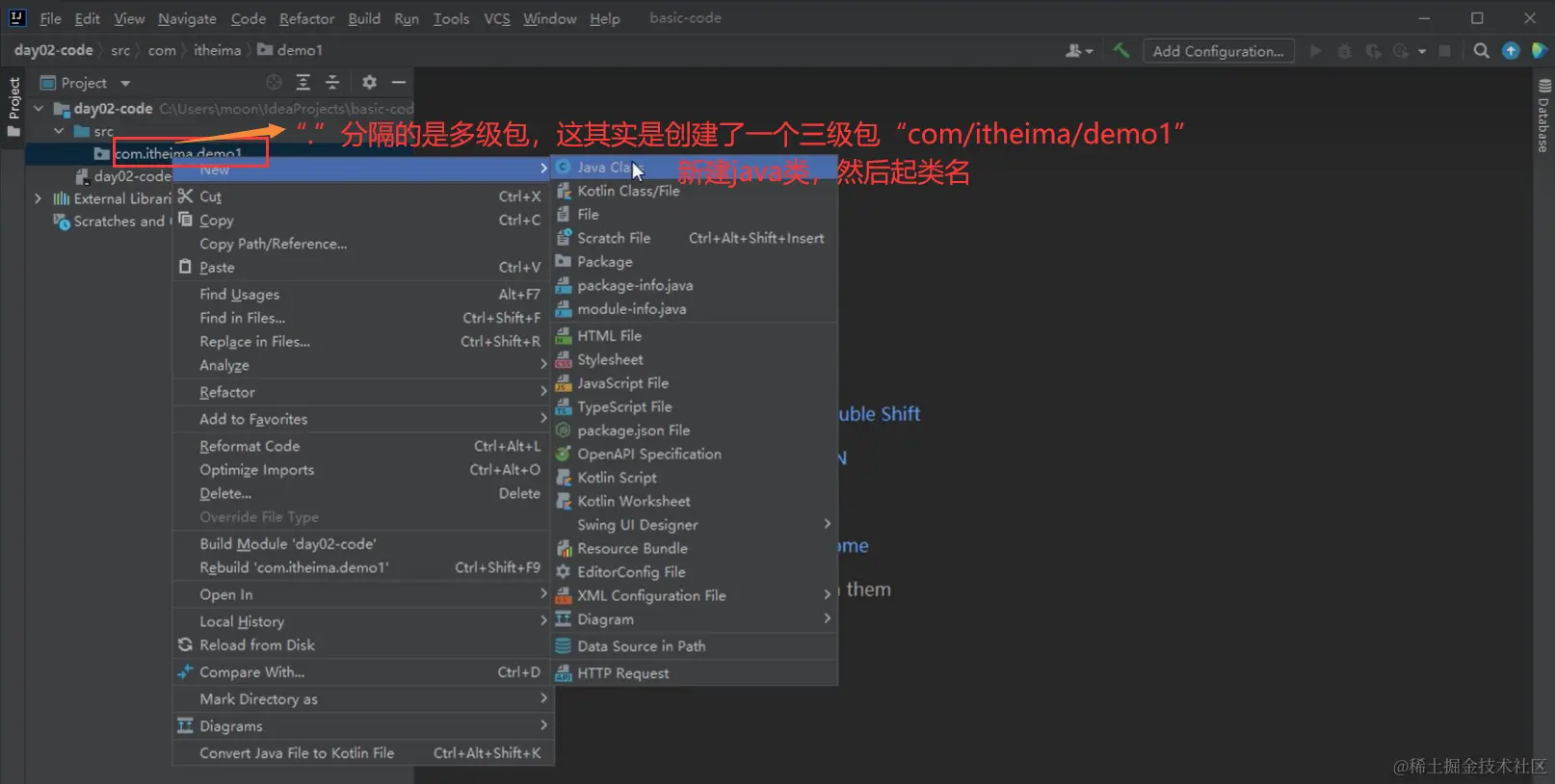1555x784 pixels.
Task: Click Find Usages in context menu
Action: [363, 295]
